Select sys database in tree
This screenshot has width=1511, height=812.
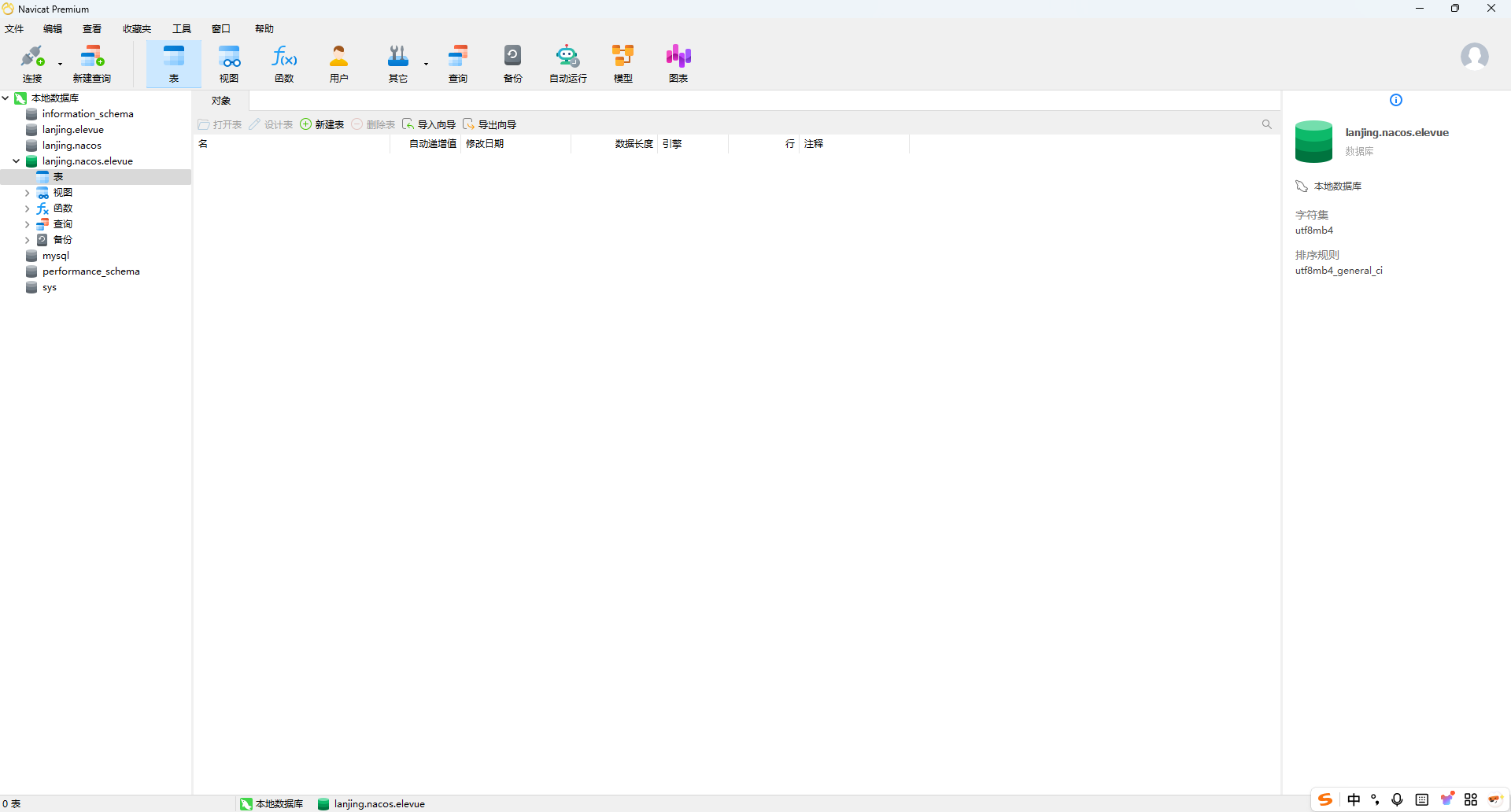(49, 287)
